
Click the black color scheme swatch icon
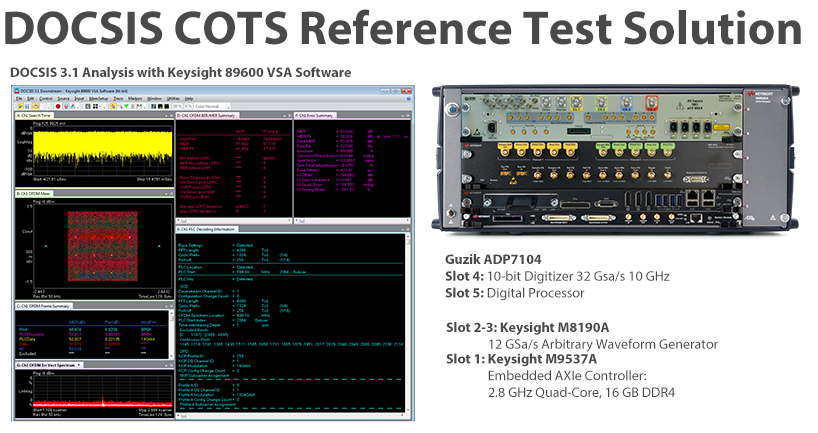[x=166, y=106]
